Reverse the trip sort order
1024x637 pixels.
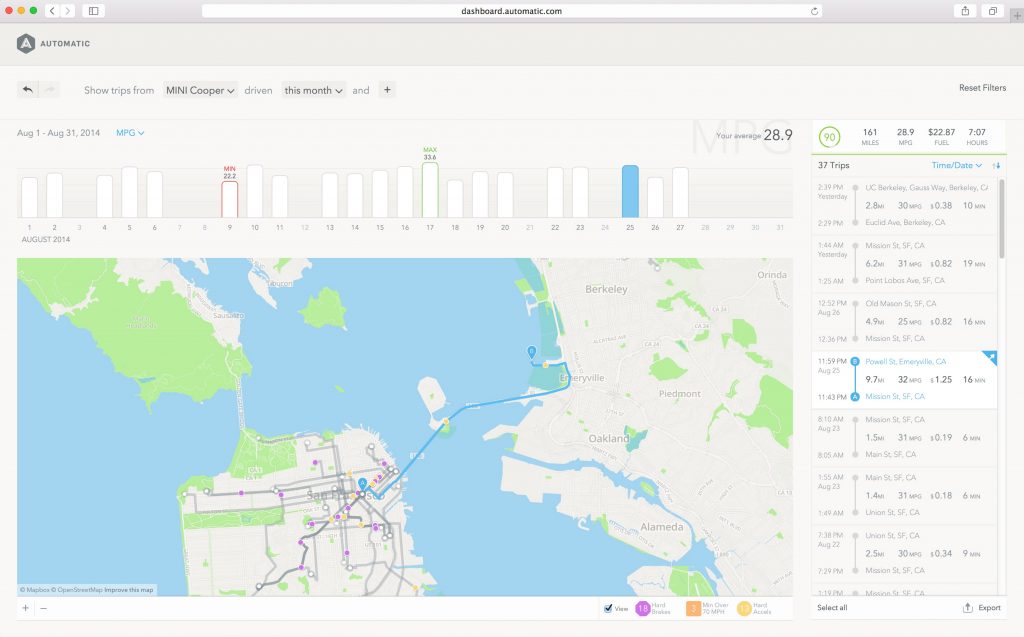coord(997,165)
